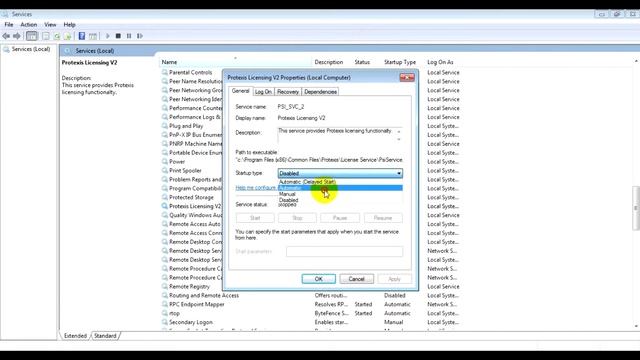
Task: Close the Protexis Licensing V2 Properties dialog
Action: (407, 77)
